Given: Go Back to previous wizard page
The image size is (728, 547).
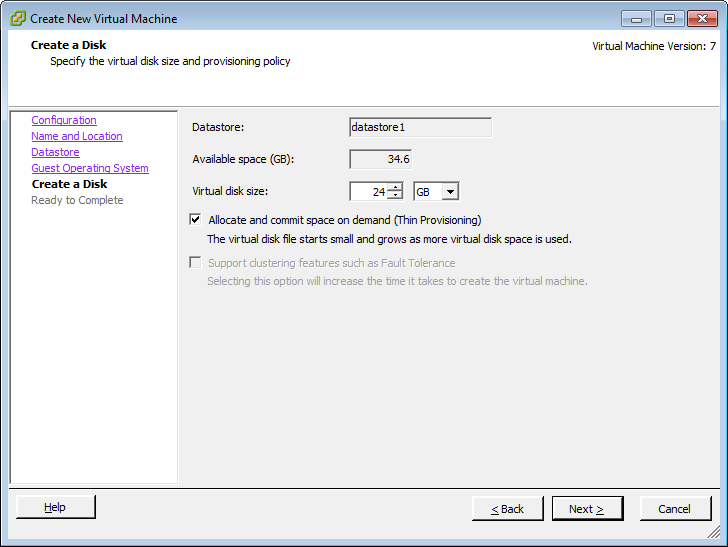Looking at the screenshot, I should [x=507, y=509].
